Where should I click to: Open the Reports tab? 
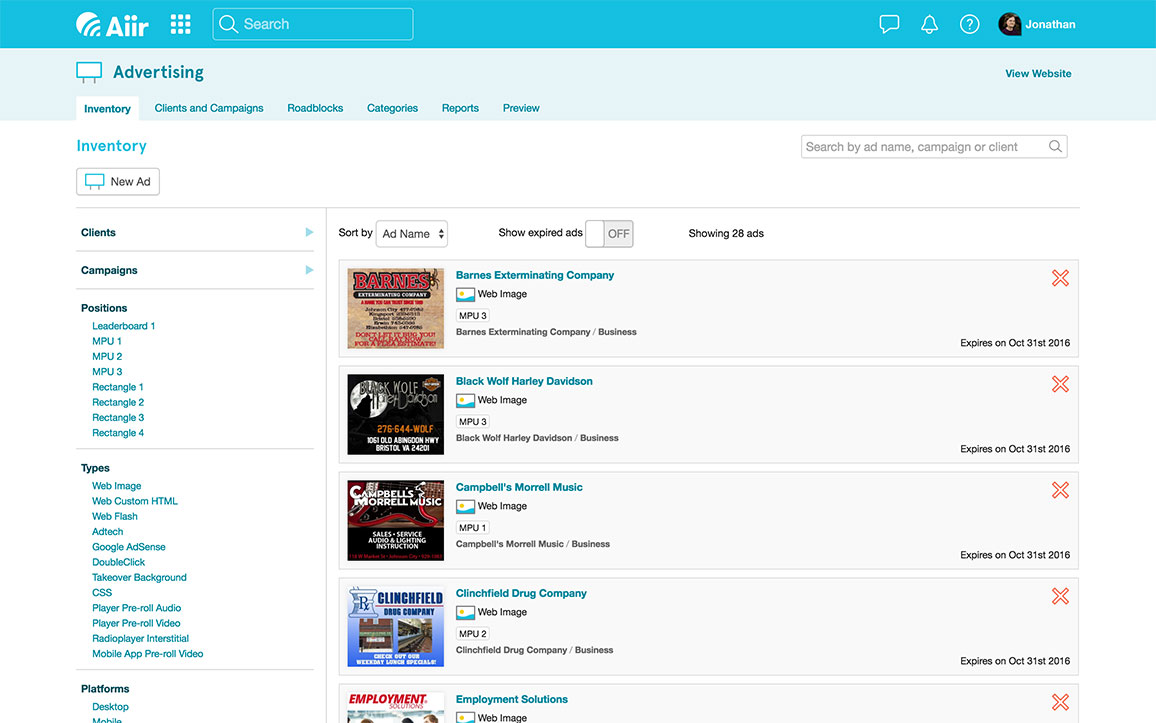click(460, 108)
